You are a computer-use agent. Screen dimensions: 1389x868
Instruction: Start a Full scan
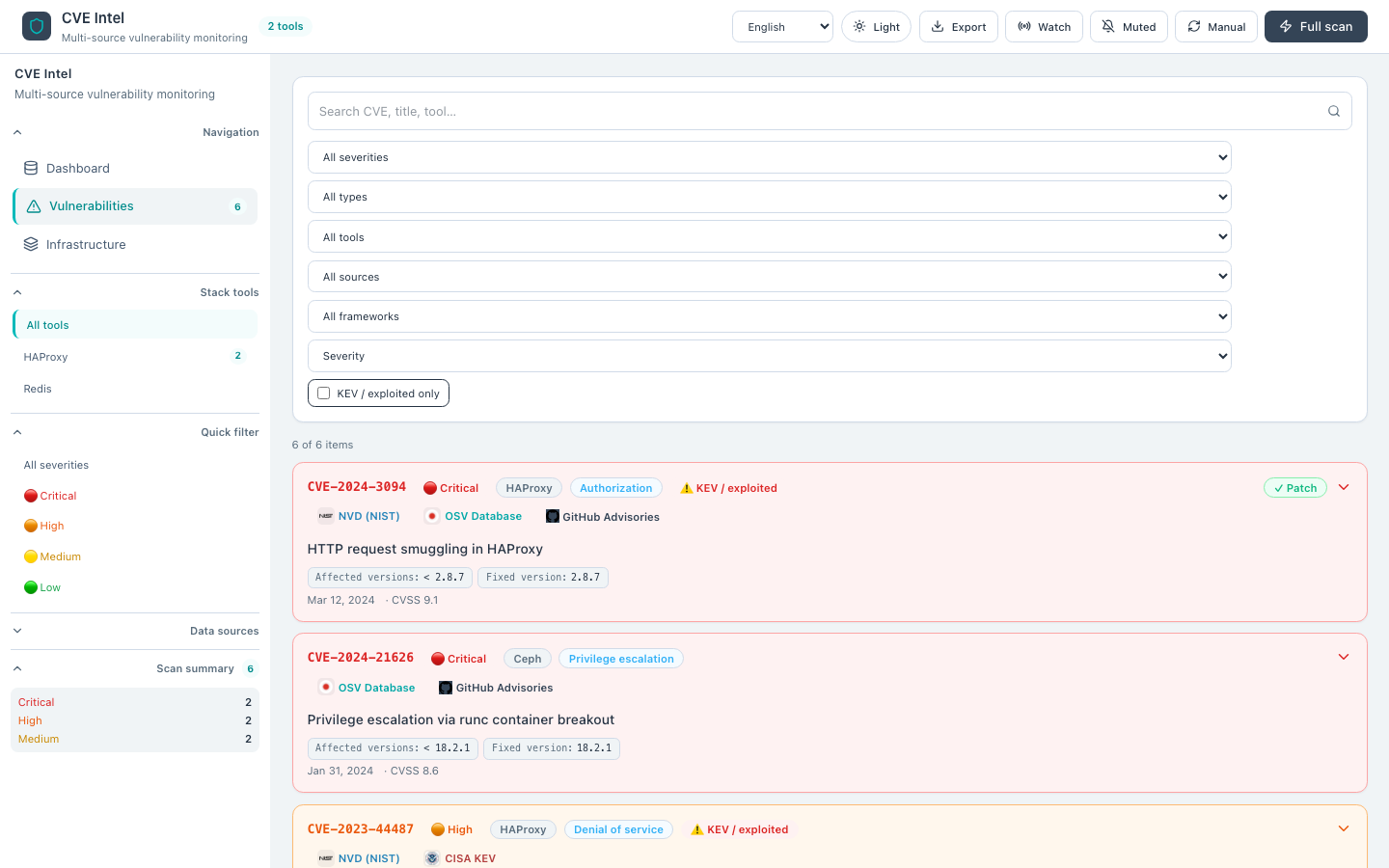click(x=1316, y=27)
